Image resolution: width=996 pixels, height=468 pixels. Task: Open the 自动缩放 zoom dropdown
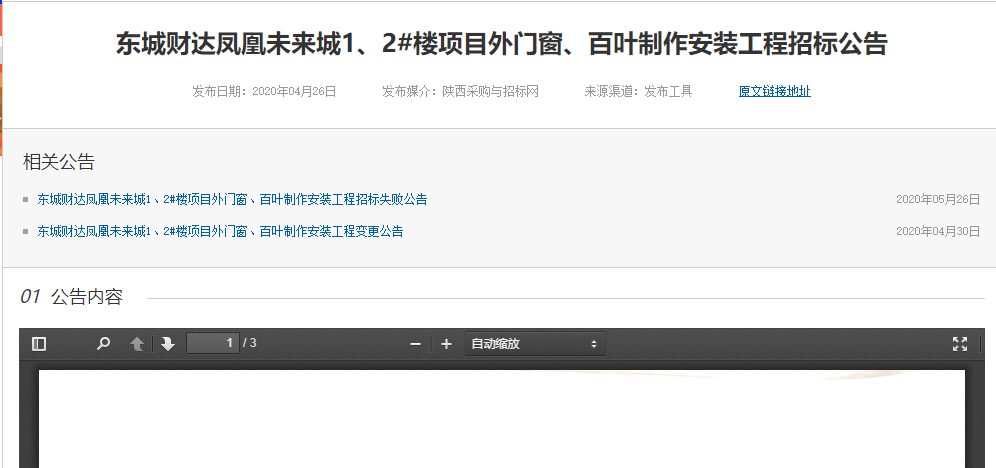tap(534, 344)
